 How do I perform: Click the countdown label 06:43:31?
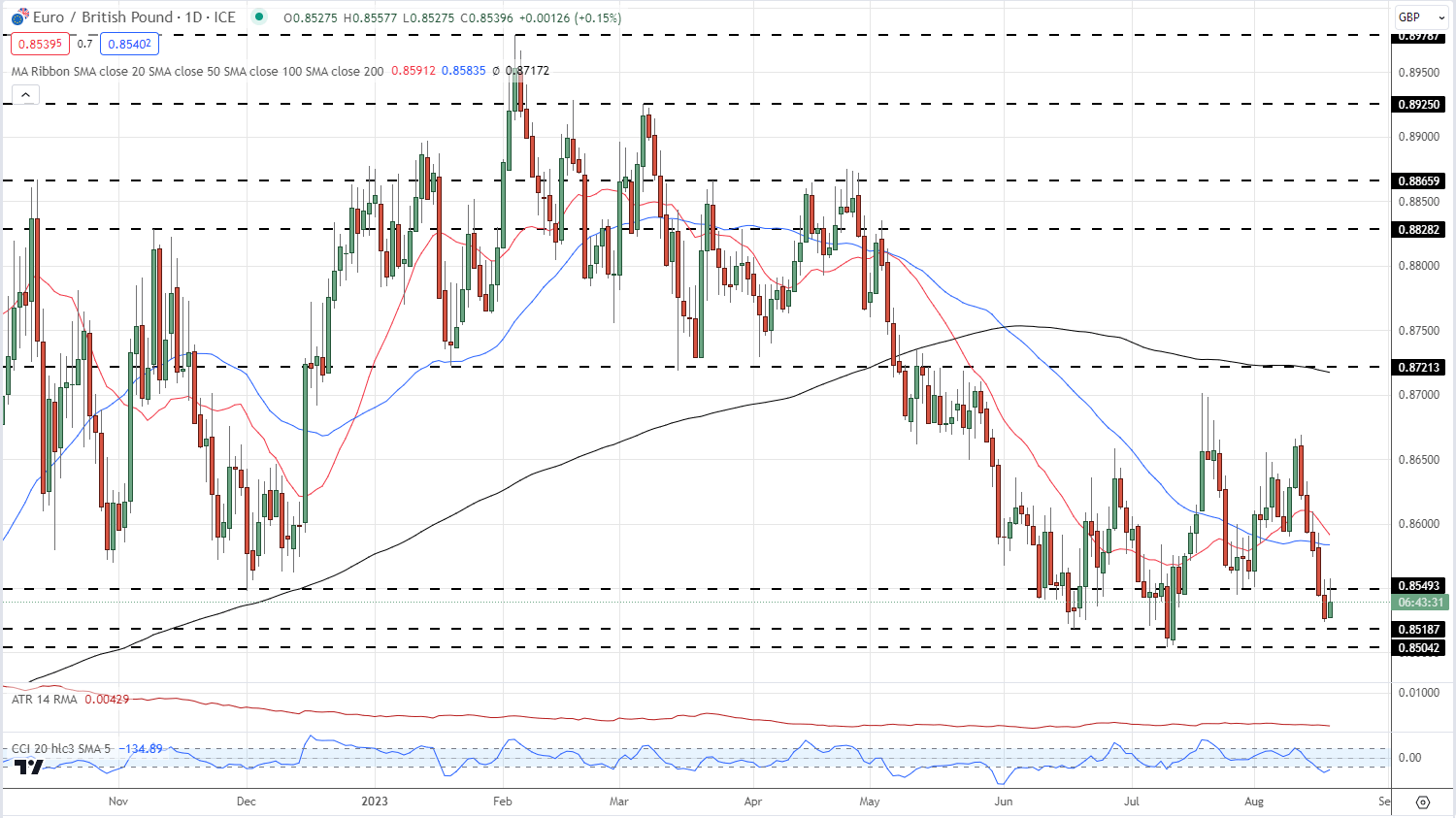(x=1420, y=603)
